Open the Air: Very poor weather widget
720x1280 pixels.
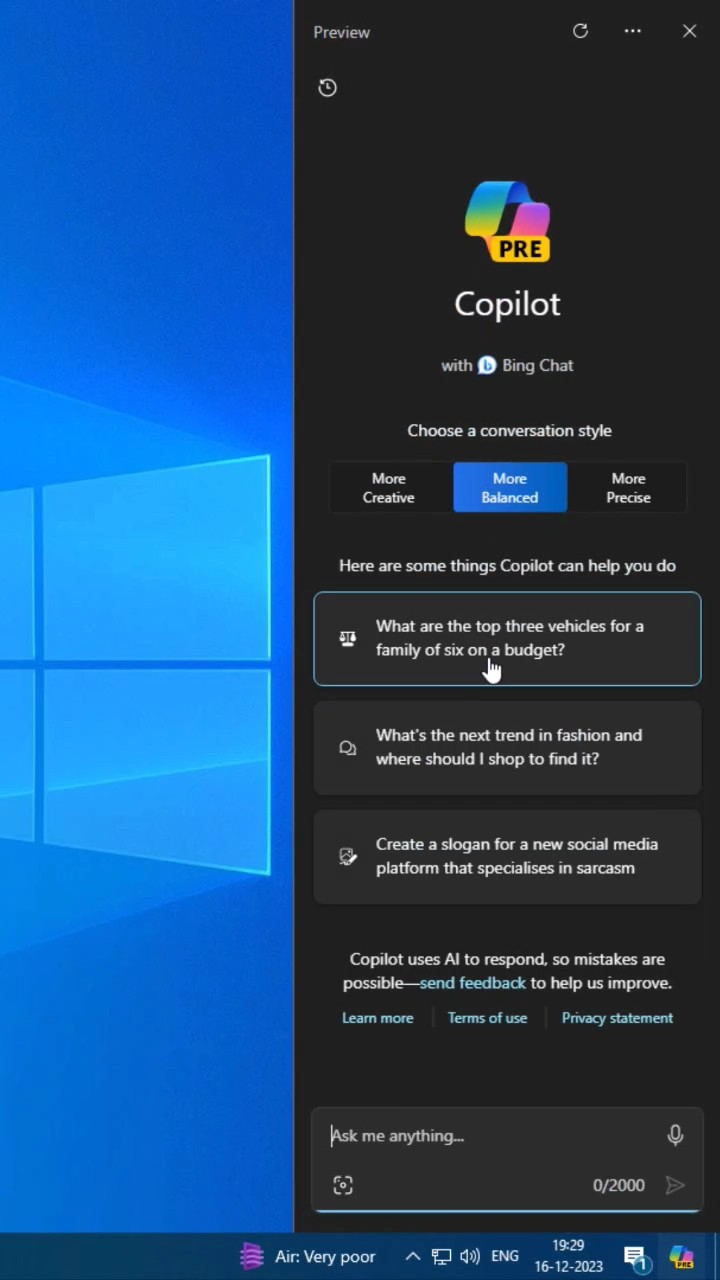(x=308, y=1256)
